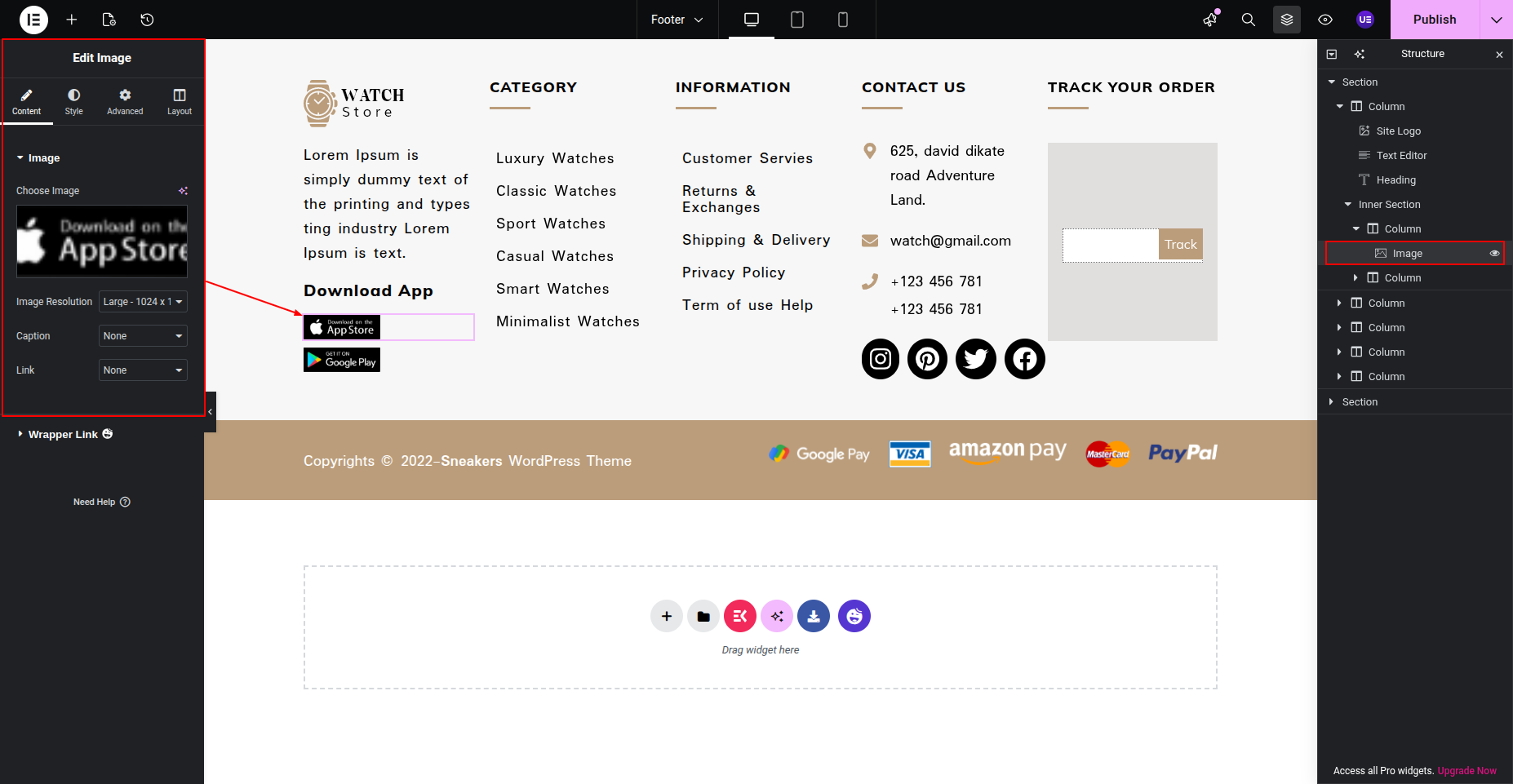1513x784 pixels.
Task: Click the Publish button
Action: tap(1434, 20)
